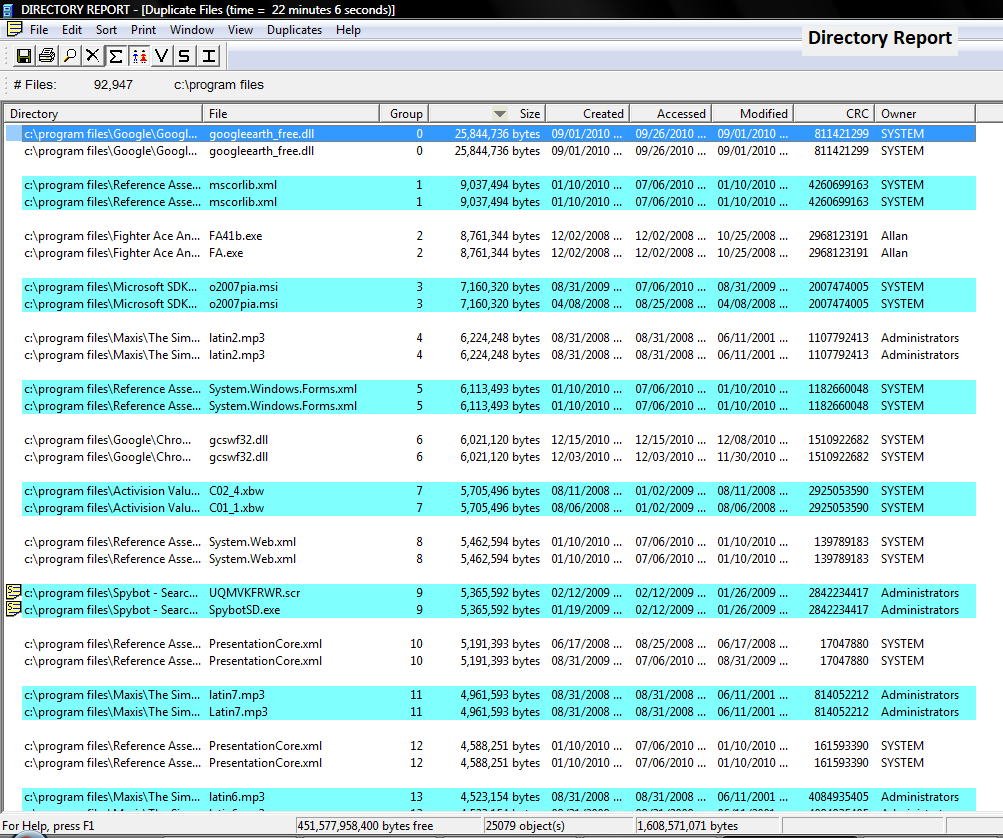1003x838 pixels.
Task: Open the Sort menu
Action: [x=106, y=30]
